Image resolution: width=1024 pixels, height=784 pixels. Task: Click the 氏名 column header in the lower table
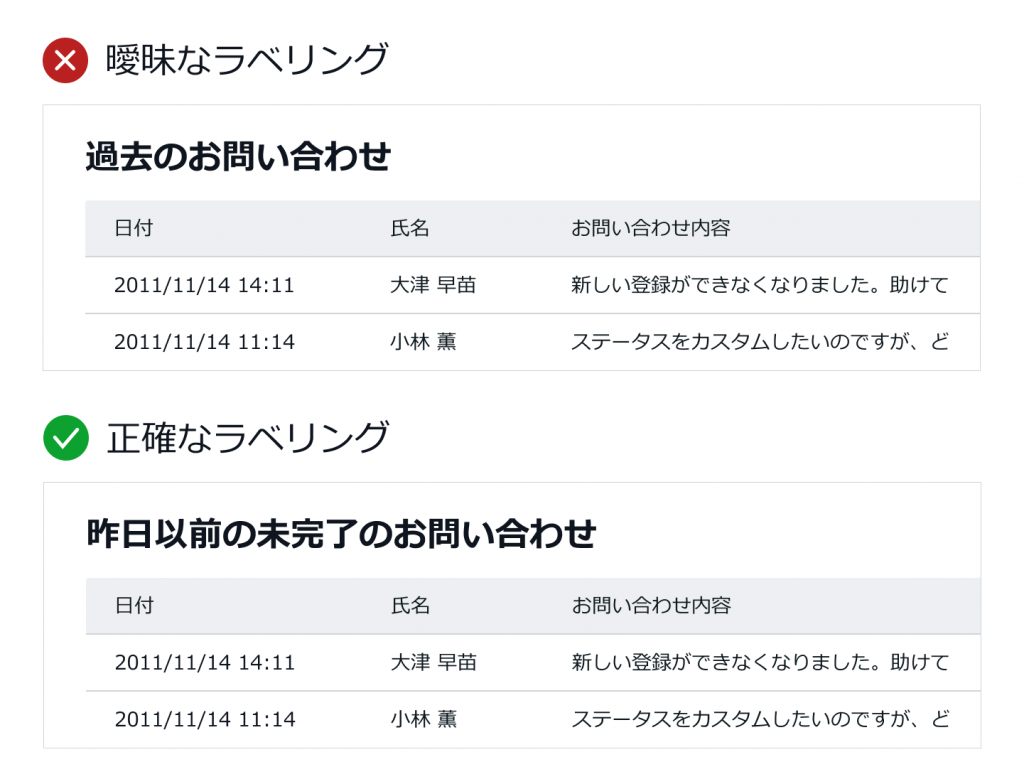[x=410, y=606]
